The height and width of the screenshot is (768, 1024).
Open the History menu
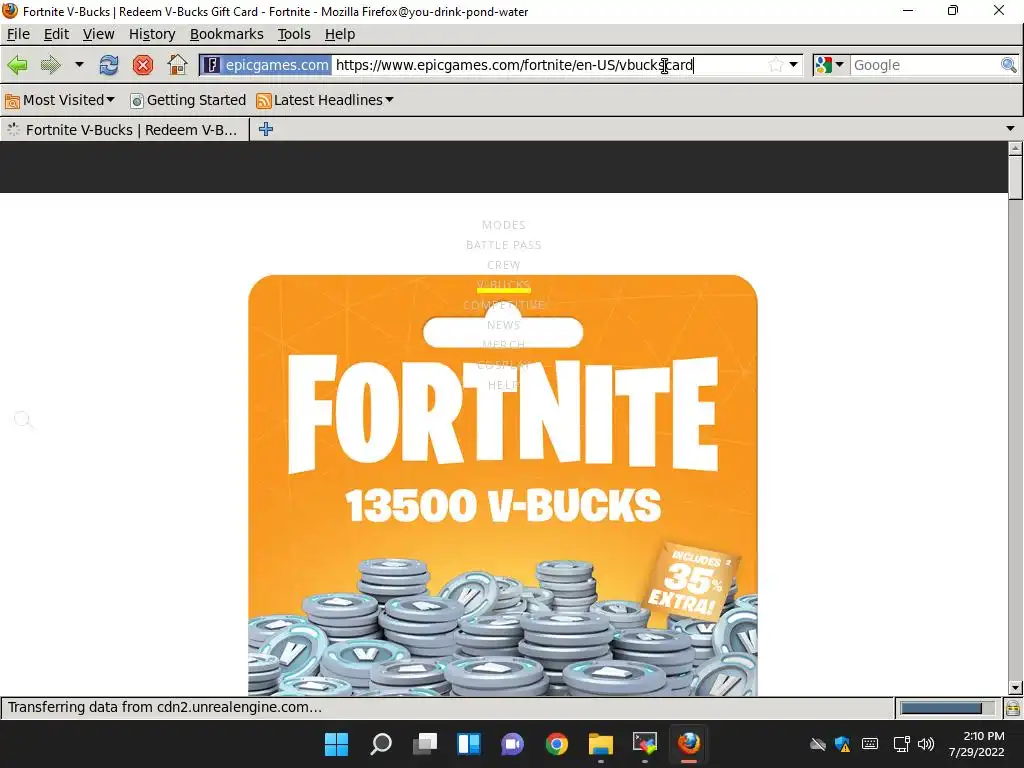152,34
